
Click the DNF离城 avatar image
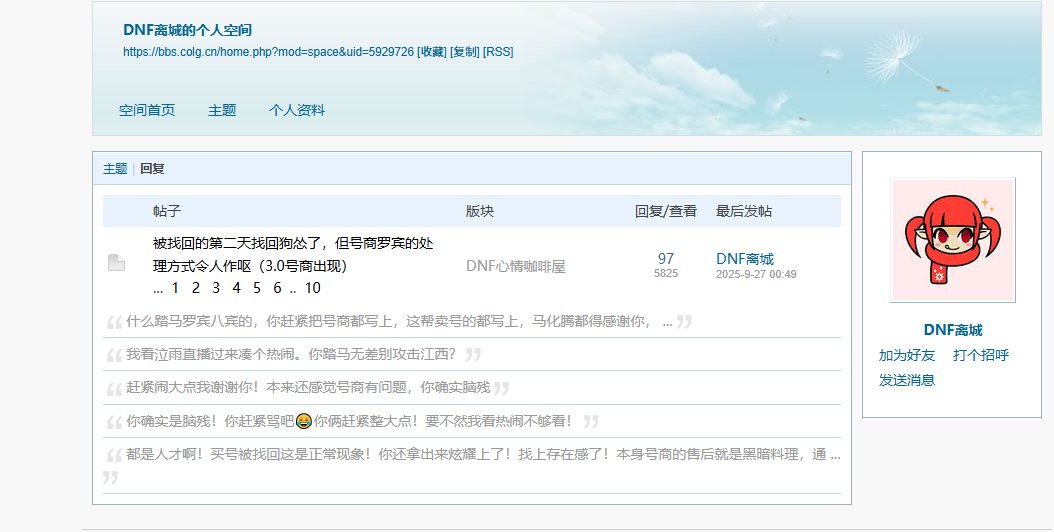(952, 240)
